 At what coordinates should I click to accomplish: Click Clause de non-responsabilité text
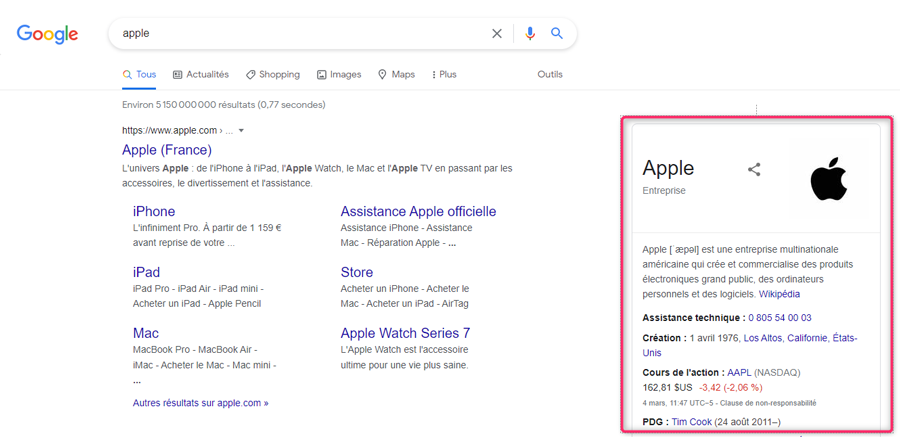click(767, 403)
